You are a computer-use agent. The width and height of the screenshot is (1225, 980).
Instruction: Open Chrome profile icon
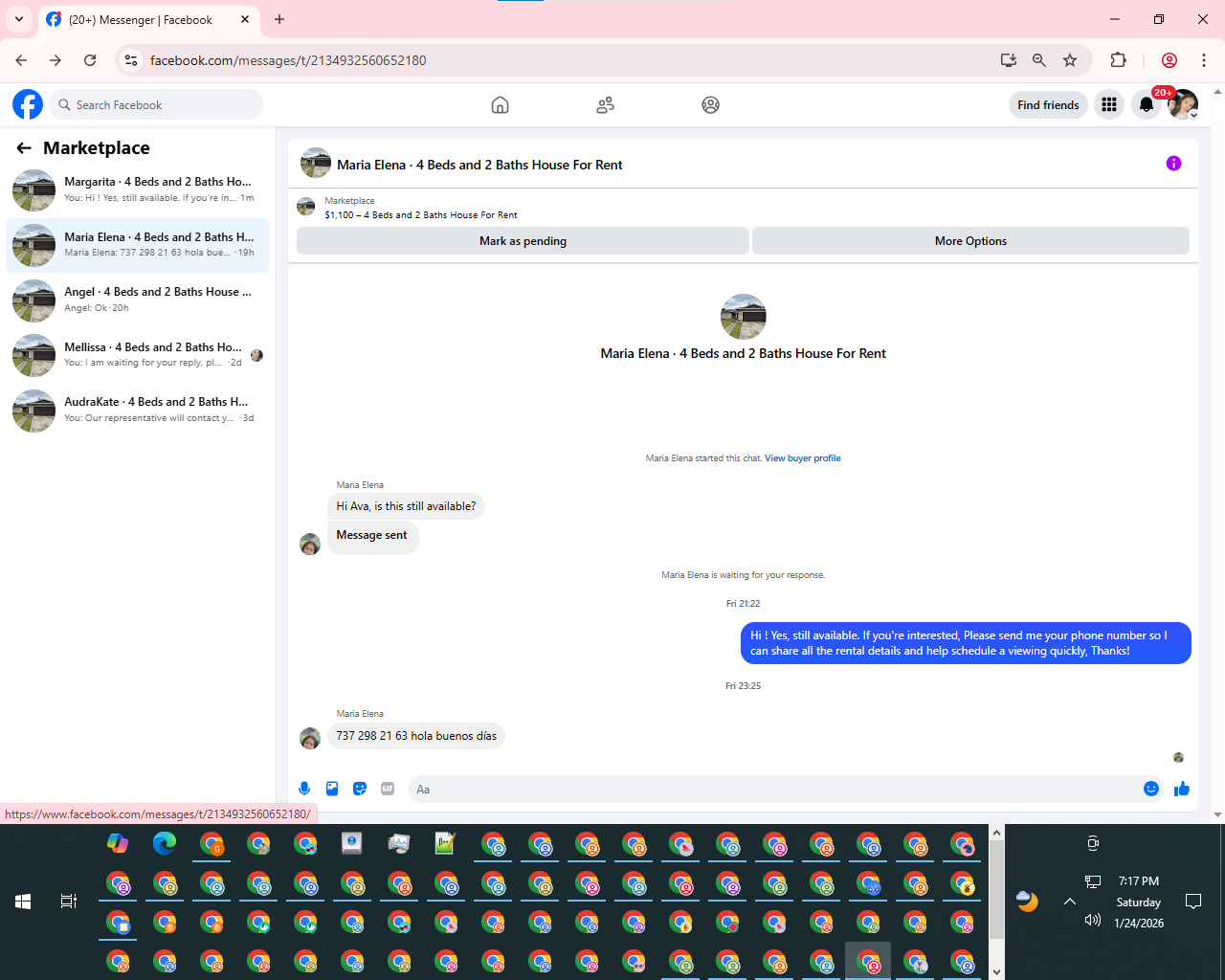(x=1169, y=60)
